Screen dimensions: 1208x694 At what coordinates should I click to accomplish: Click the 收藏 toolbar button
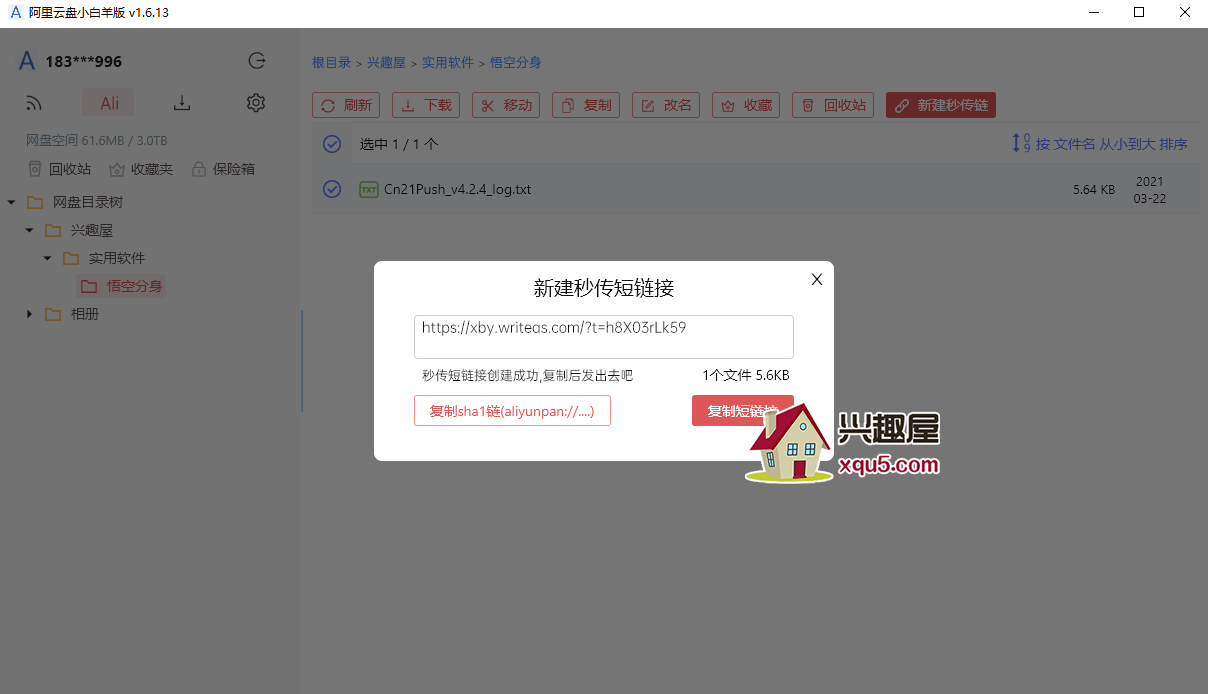(746, 105)
